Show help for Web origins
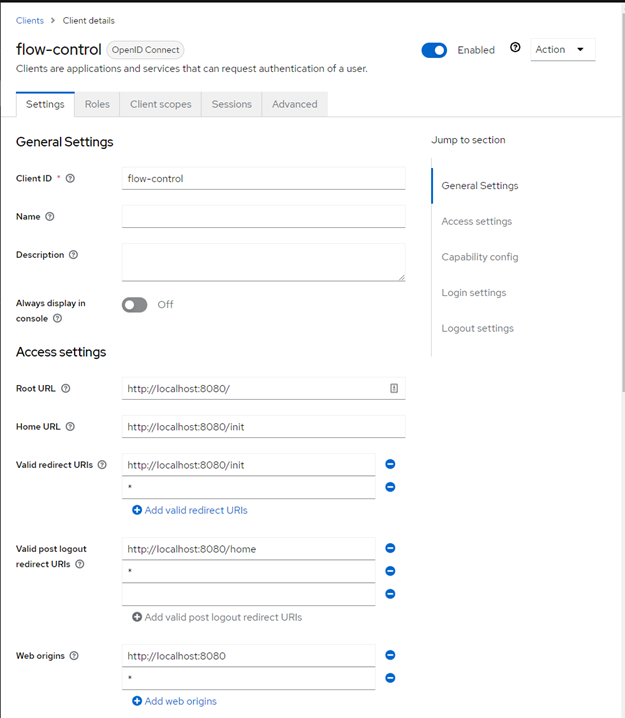625x718 pixels. [74, 656]
